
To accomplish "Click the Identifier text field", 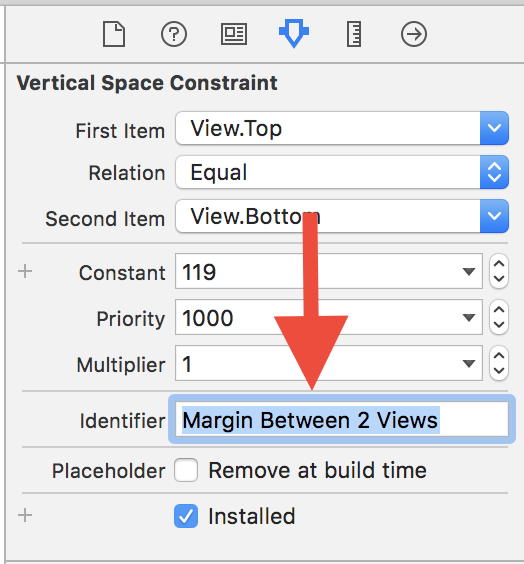I will [342, 419].
